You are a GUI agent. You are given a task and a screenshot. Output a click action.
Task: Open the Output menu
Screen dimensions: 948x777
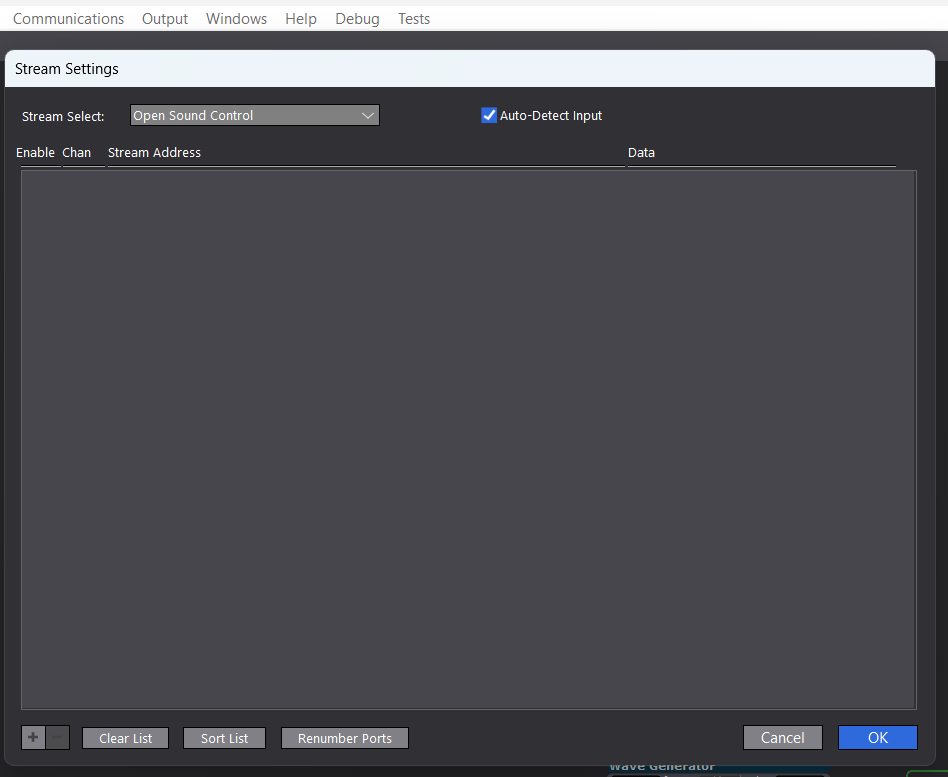click(165, 19)
